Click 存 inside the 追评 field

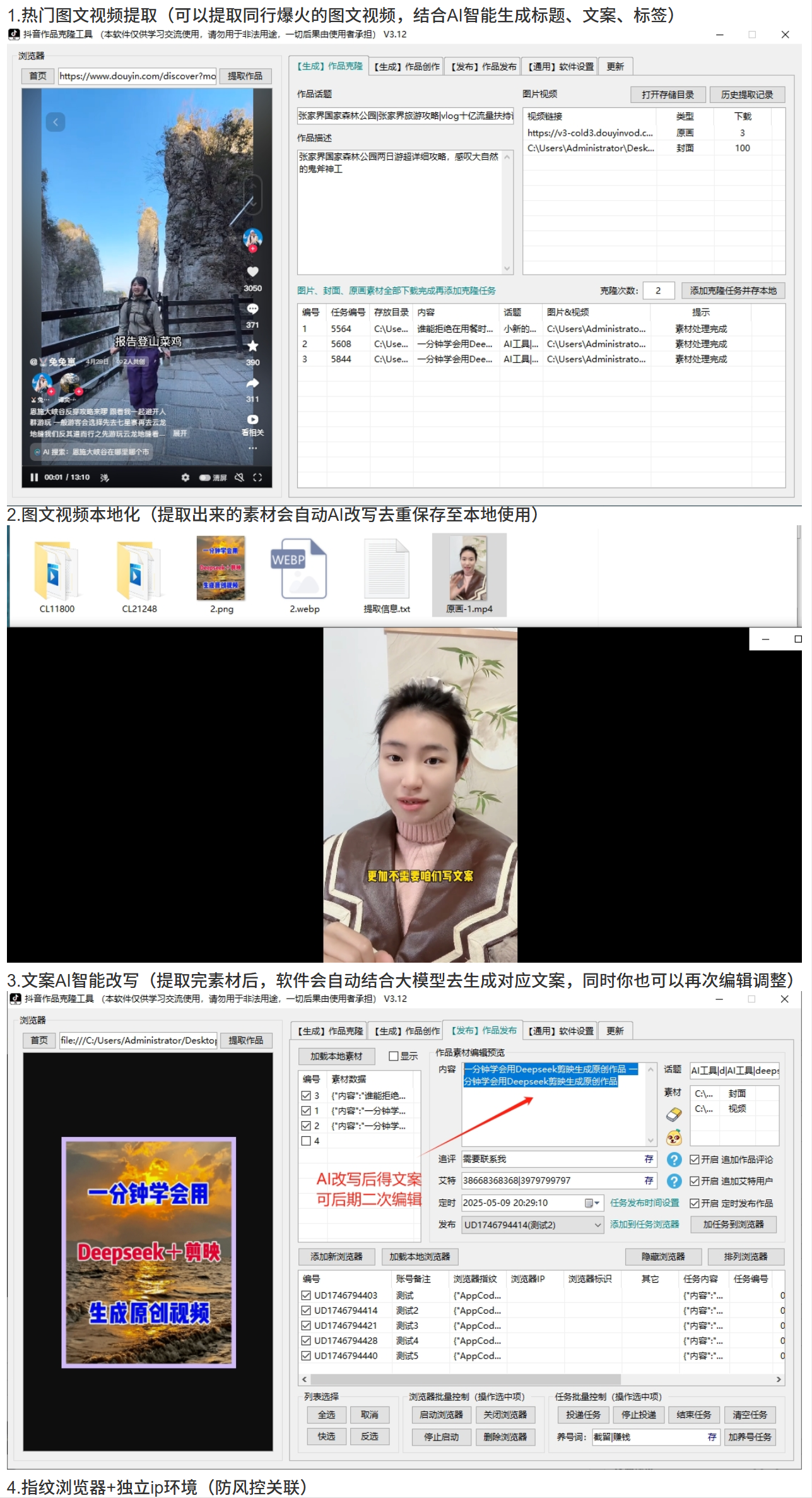[x=649, y=1159]
